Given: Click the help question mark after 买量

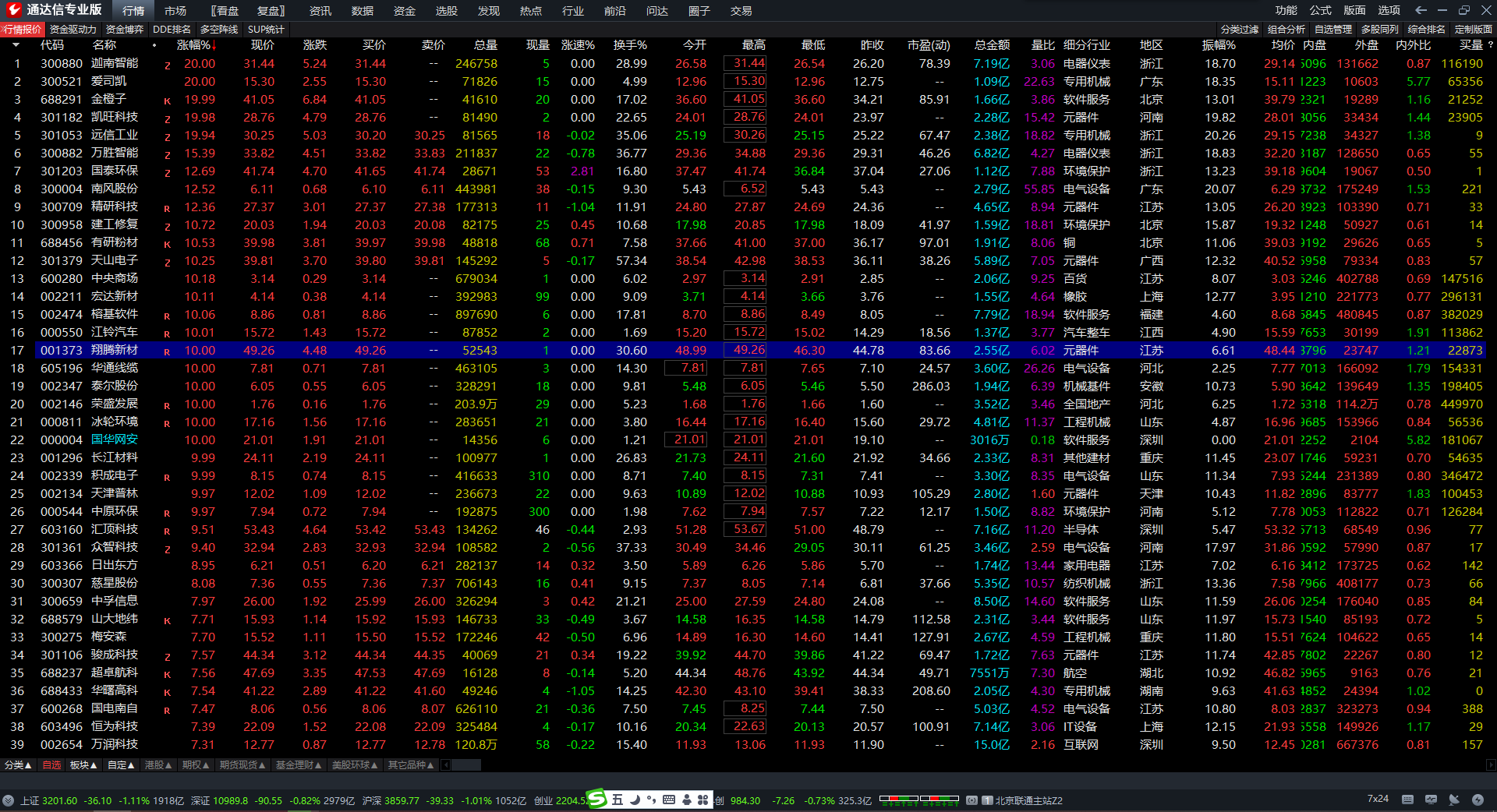Looking at the screenshot, I should 1491,45.
